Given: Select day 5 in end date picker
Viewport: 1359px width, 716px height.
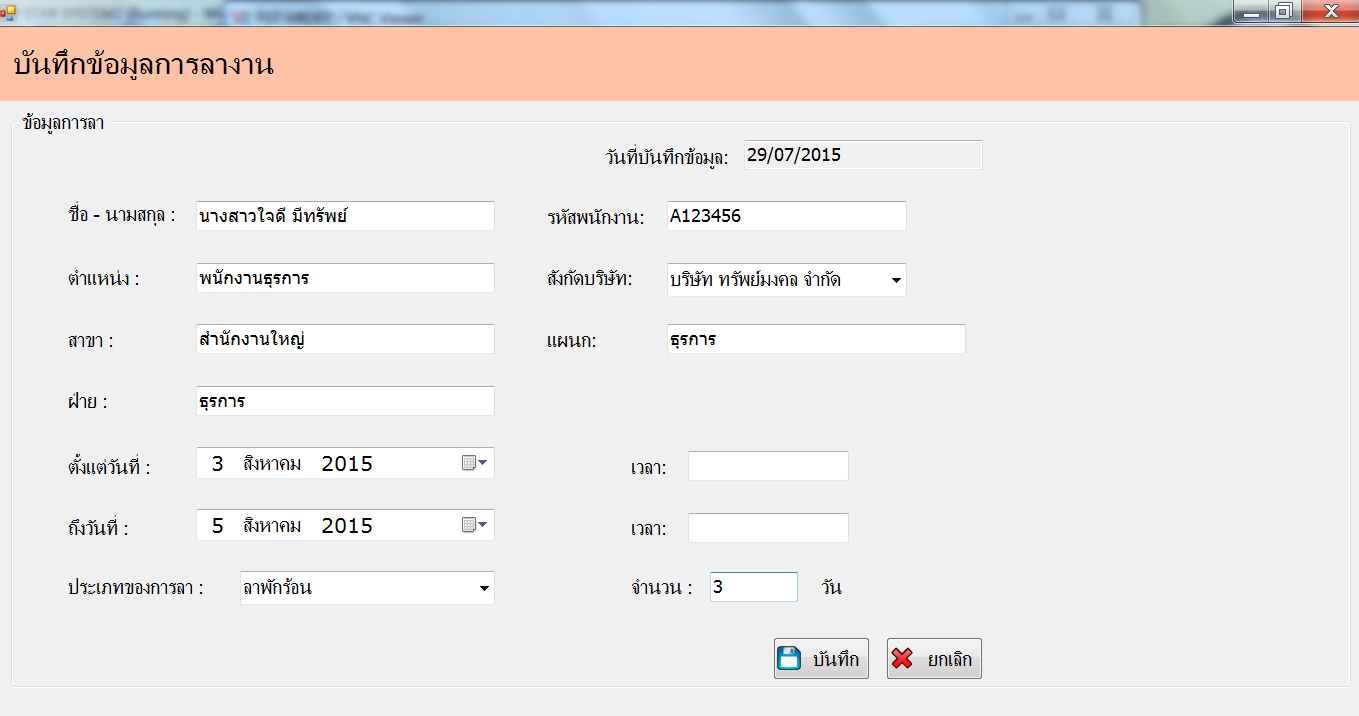Looking at the screenshot, I should [217, 526].
